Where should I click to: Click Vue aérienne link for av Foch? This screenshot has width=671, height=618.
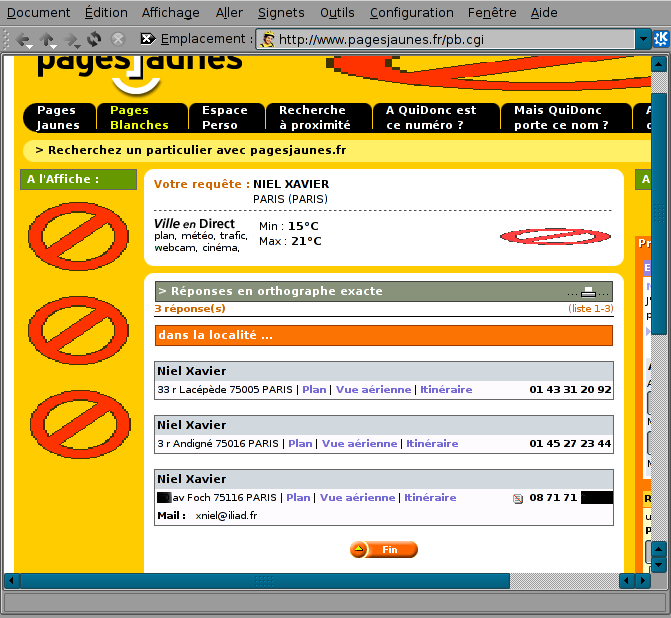click(x=358, y=498)
